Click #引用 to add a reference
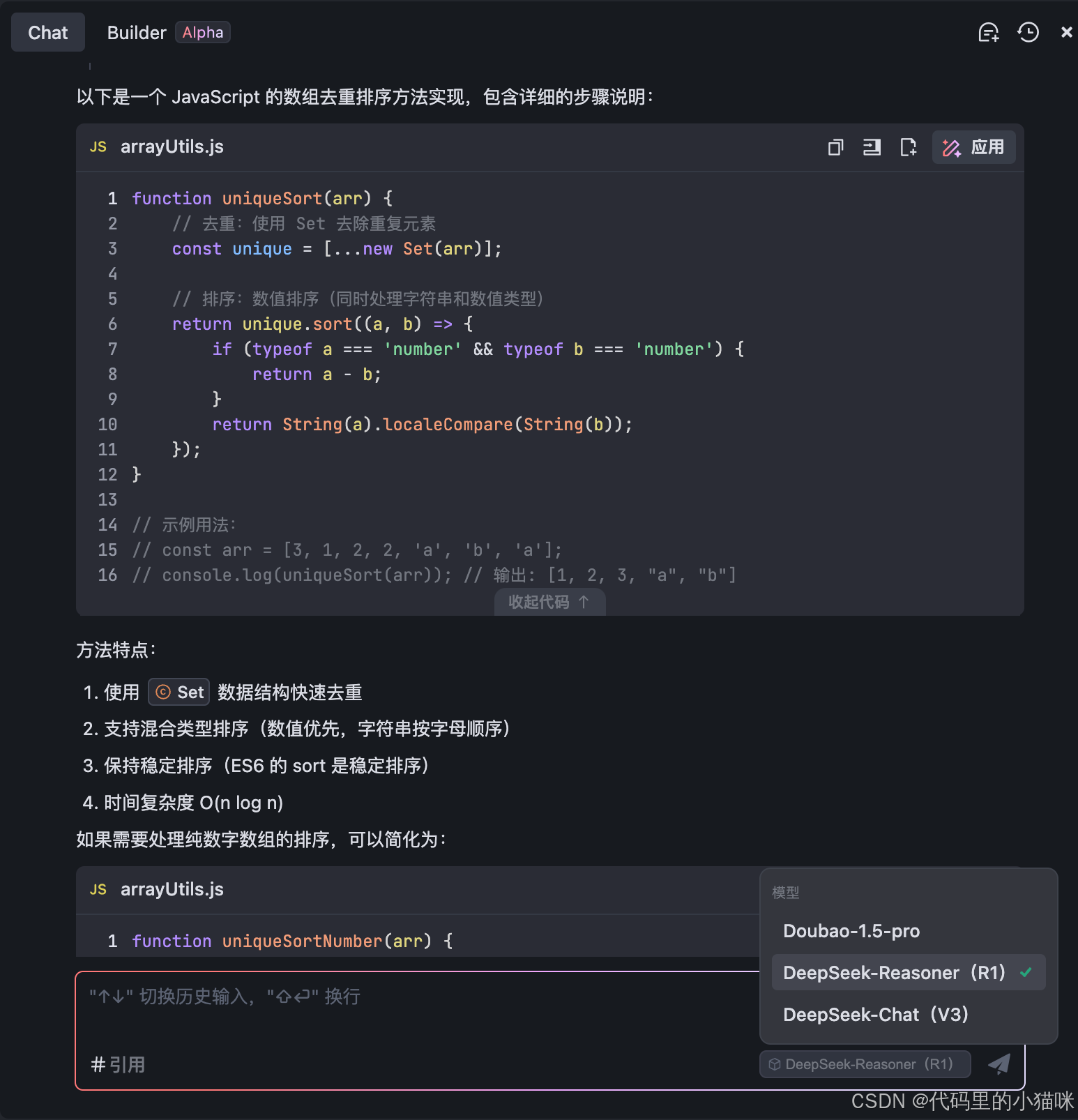 coord(118,1065)
